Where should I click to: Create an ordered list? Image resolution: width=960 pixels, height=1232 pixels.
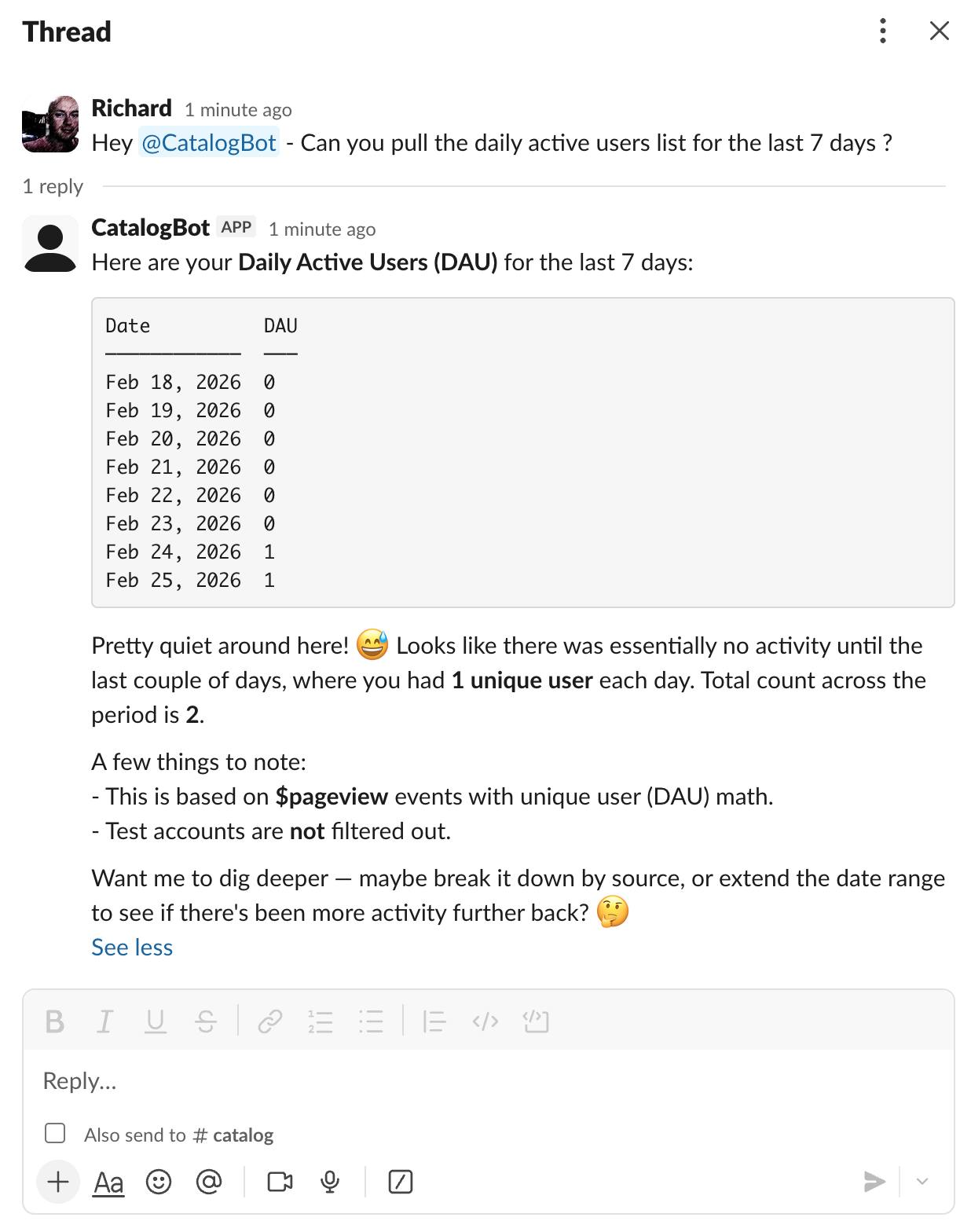click(x=321, y=1021)
